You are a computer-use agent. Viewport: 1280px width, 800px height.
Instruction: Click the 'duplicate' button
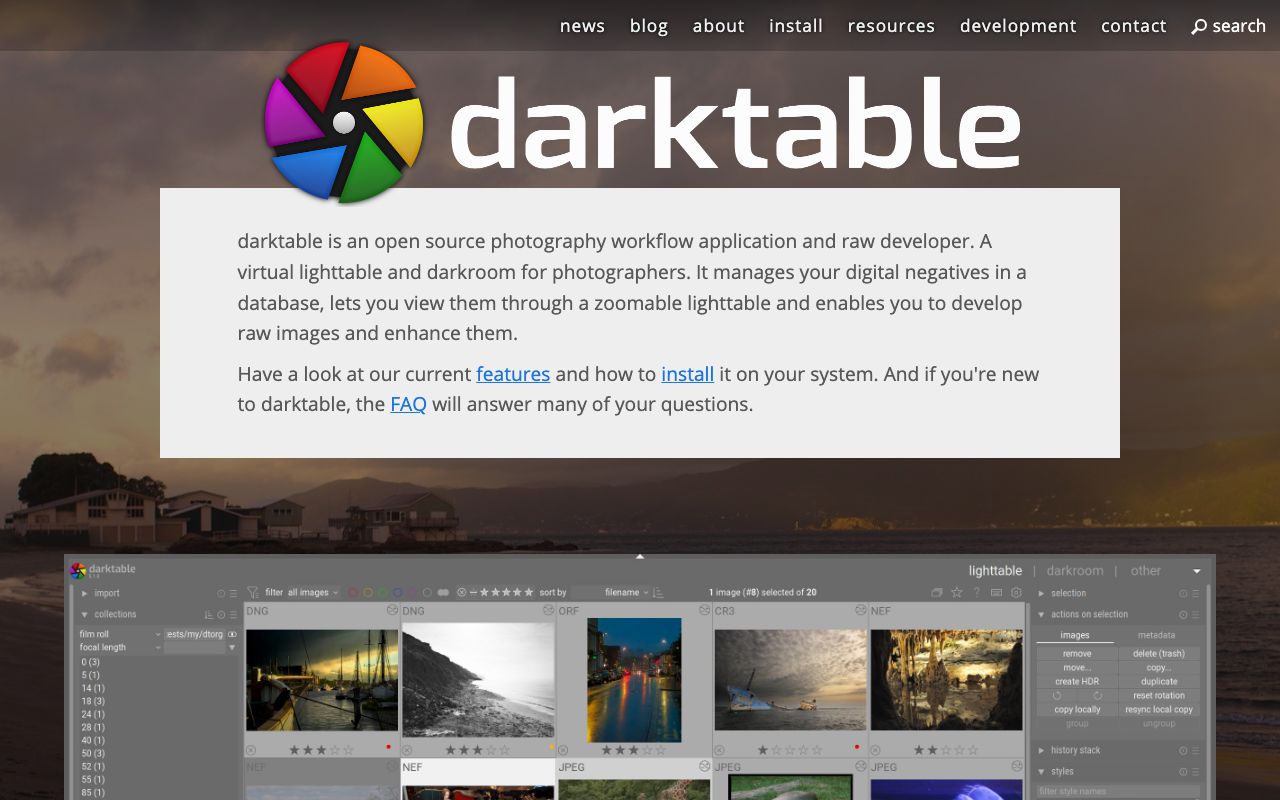coord(1159,682)
